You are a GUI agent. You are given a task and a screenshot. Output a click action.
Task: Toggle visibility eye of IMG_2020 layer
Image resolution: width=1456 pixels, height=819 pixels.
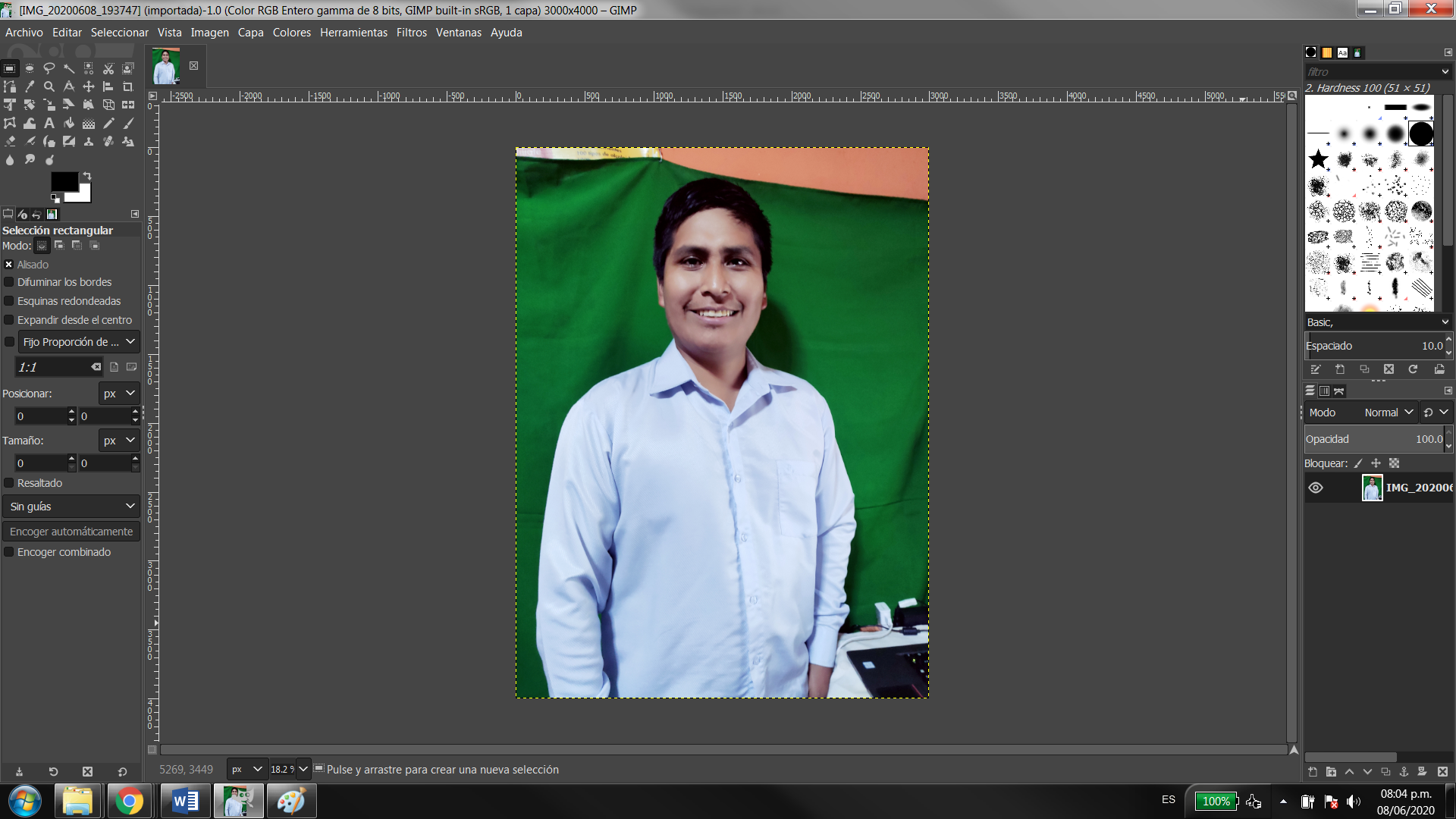[1316, 488]
